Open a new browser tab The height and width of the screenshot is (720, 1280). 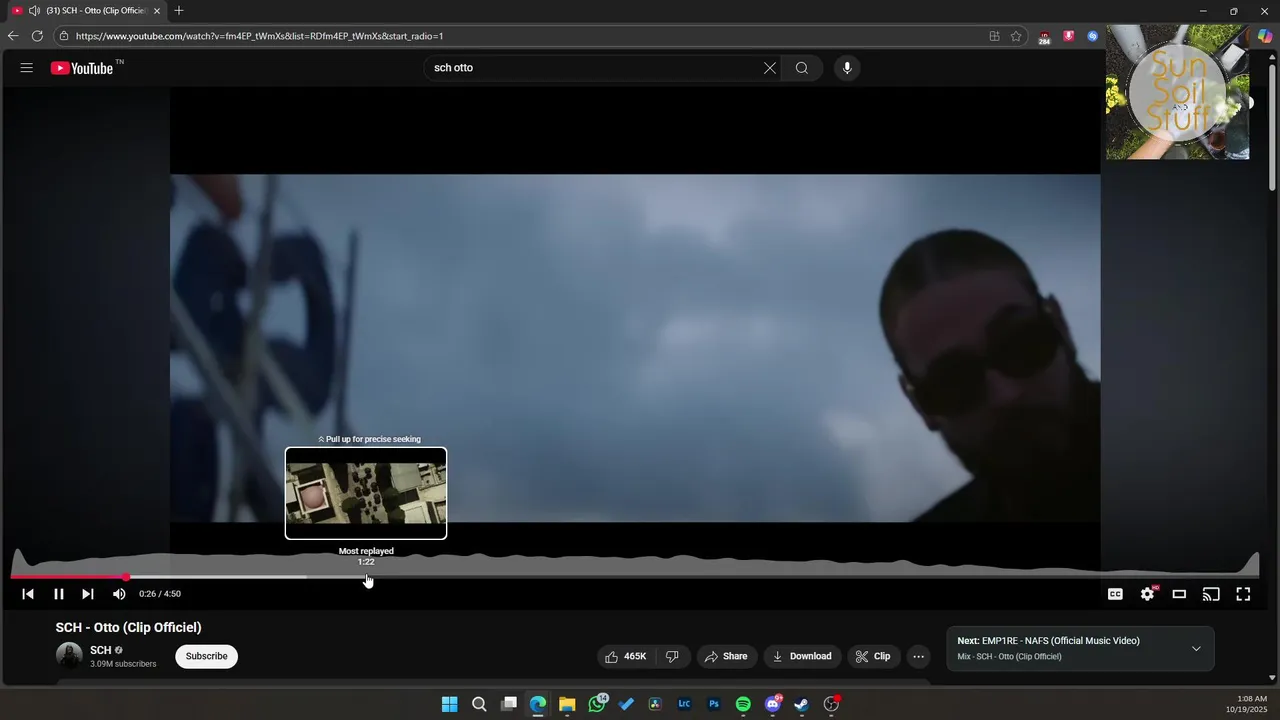pos(179,11)
